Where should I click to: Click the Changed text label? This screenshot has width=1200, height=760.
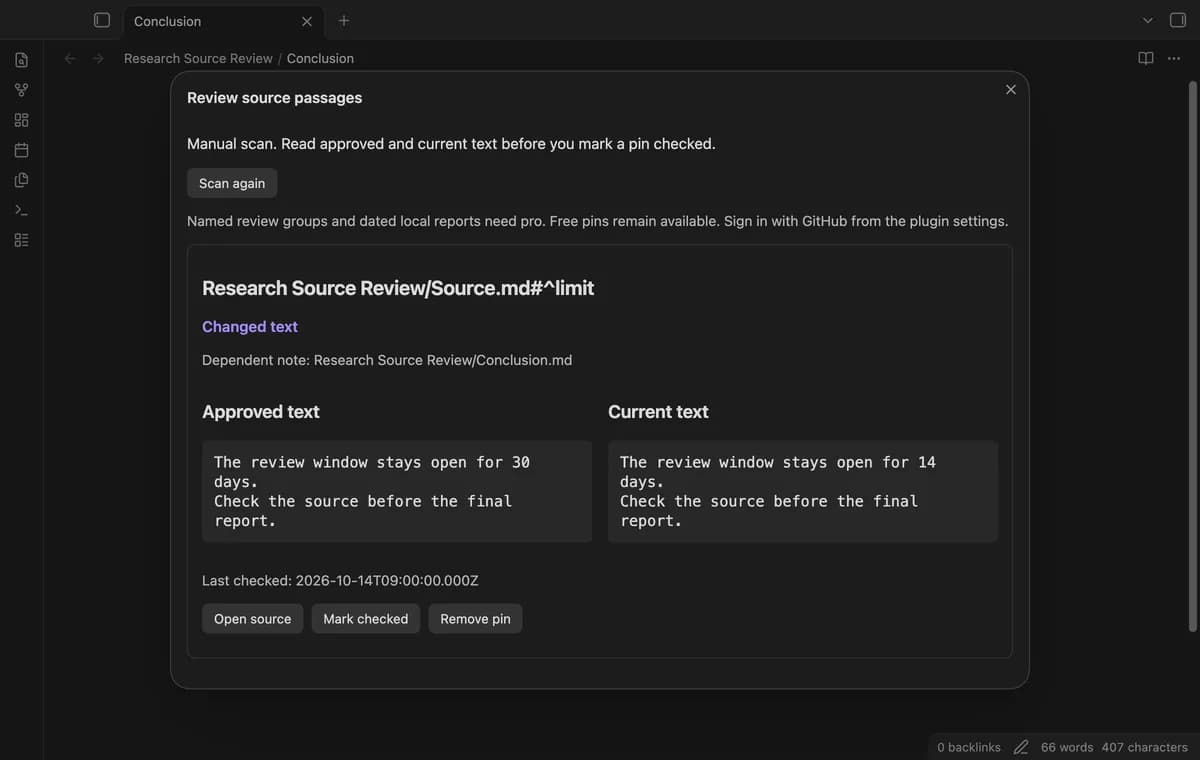(x=250, y=326)
